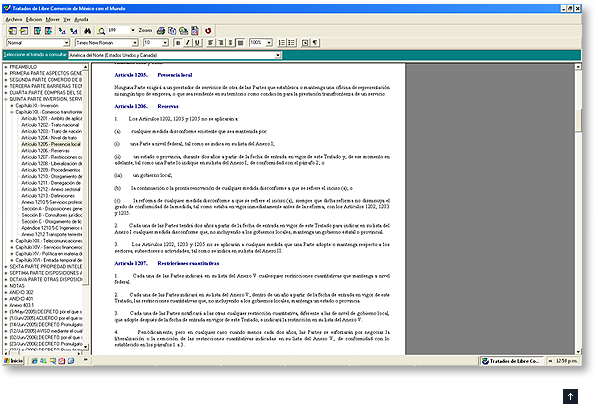Toggle bold formatting
598x414 pixels.
[x=178, y=43]
